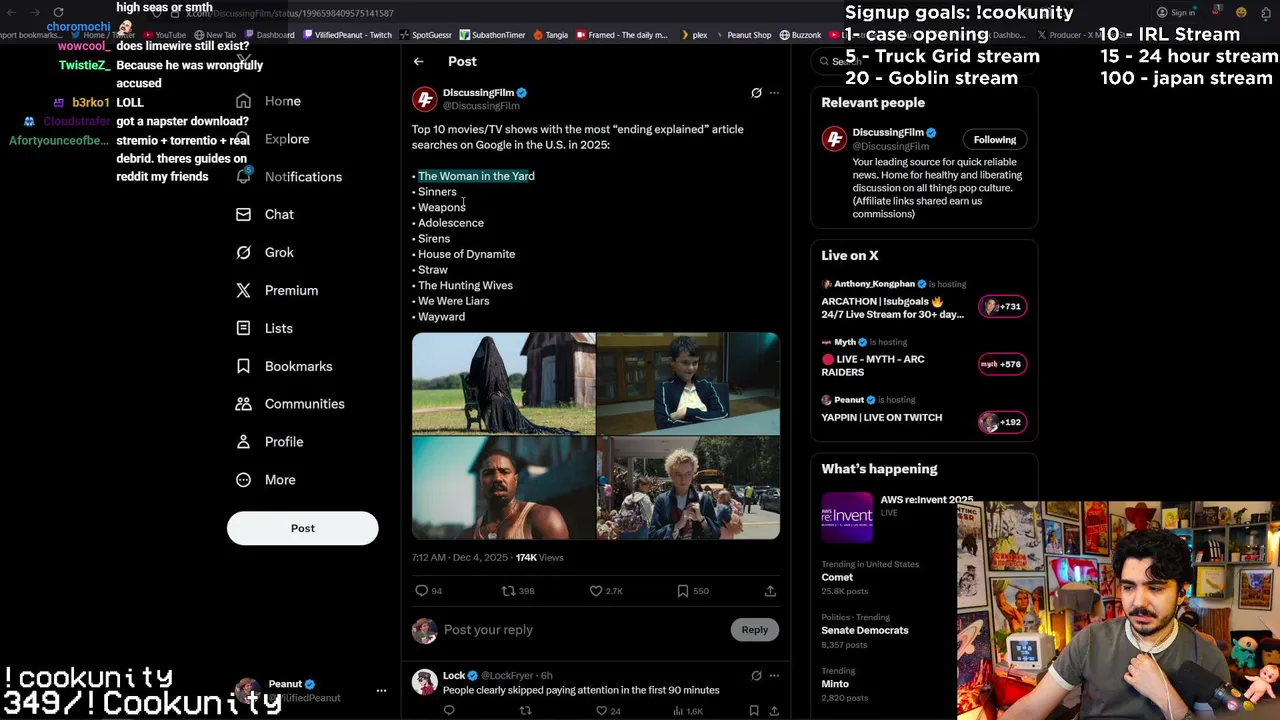The height and width of the screenshot is (720, 1280).
Task: Like Lock's reply with 24 likes
Action: [602, 711]
